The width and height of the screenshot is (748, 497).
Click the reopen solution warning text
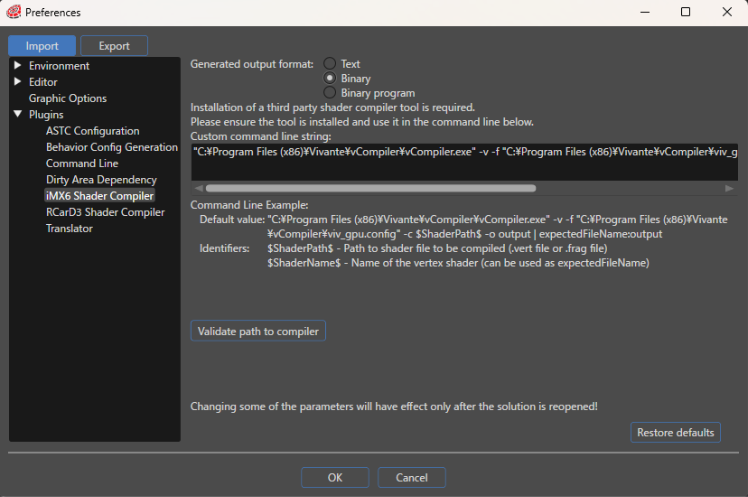click(x=394, y=406)
